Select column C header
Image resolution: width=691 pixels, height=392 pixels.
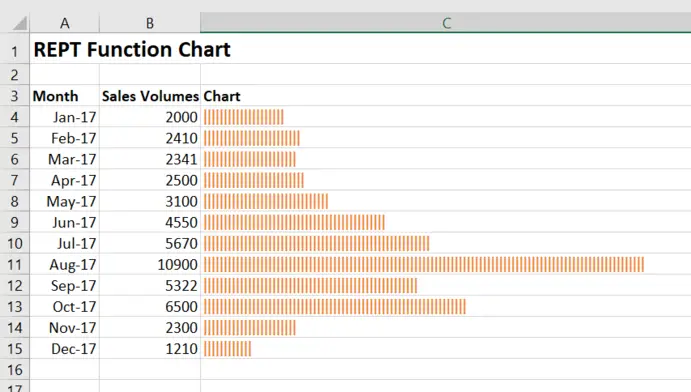pos(446,23)
